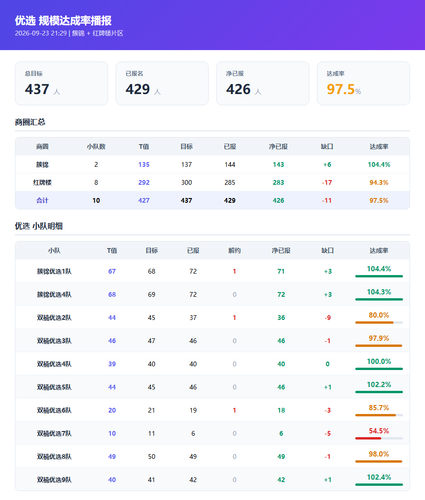Open the 总目标 437 summary card
The image size is (425, 500).
(x=61, y=83)
